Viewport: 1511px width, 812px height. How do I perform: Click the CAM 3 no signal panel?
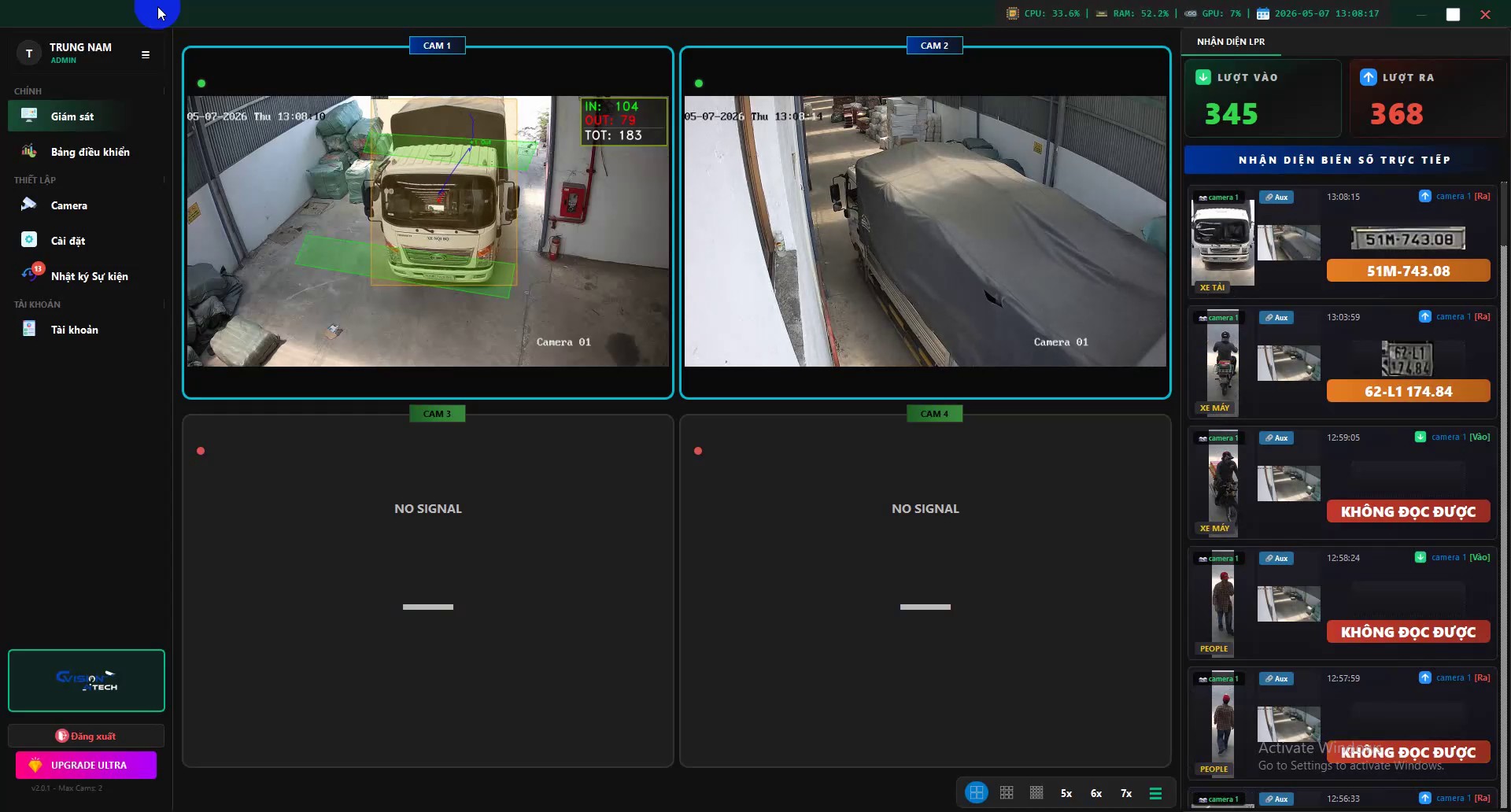pyautogui.click(x=428, y=591)
